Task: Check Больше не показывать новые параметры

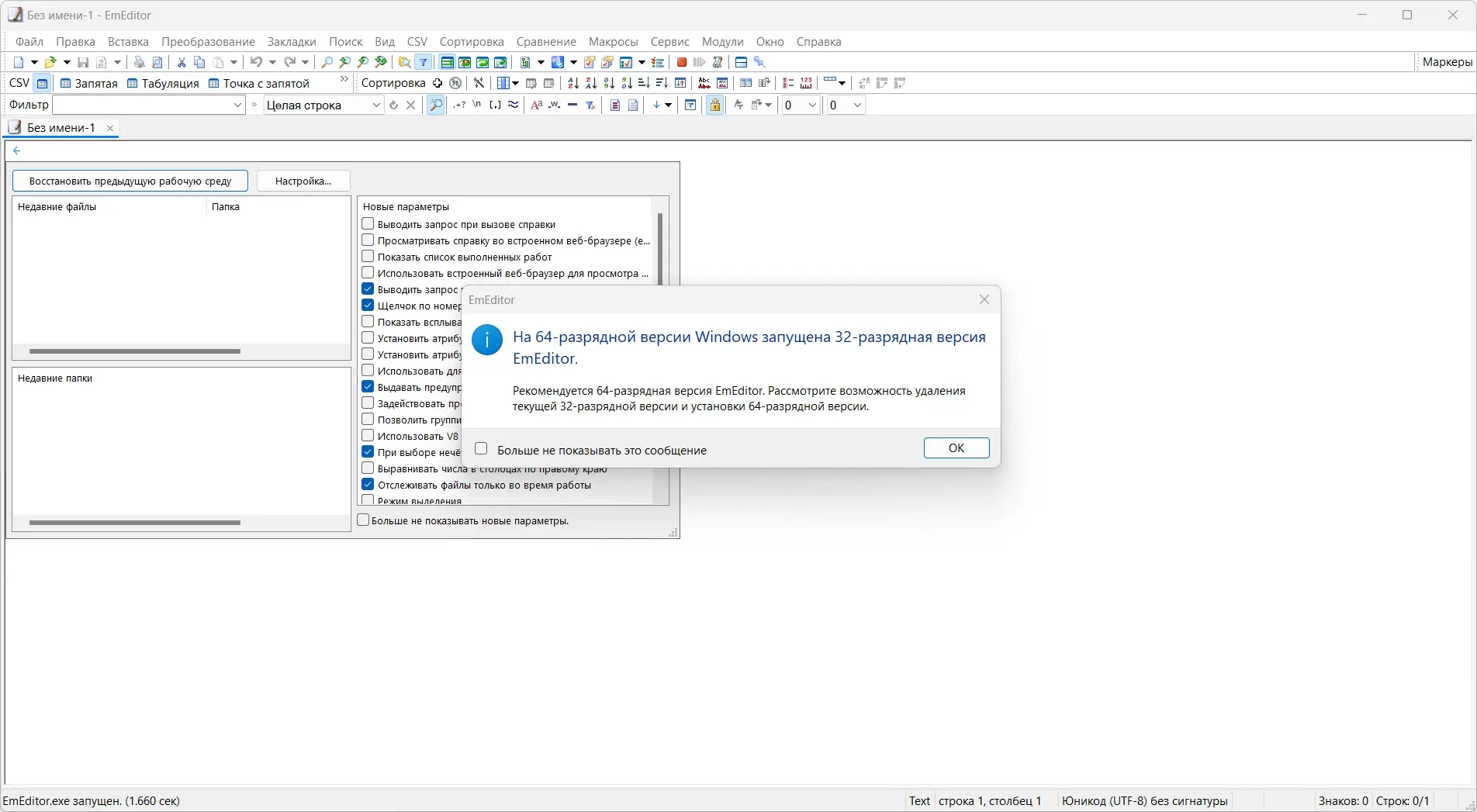Action: [x=364, y=520]
